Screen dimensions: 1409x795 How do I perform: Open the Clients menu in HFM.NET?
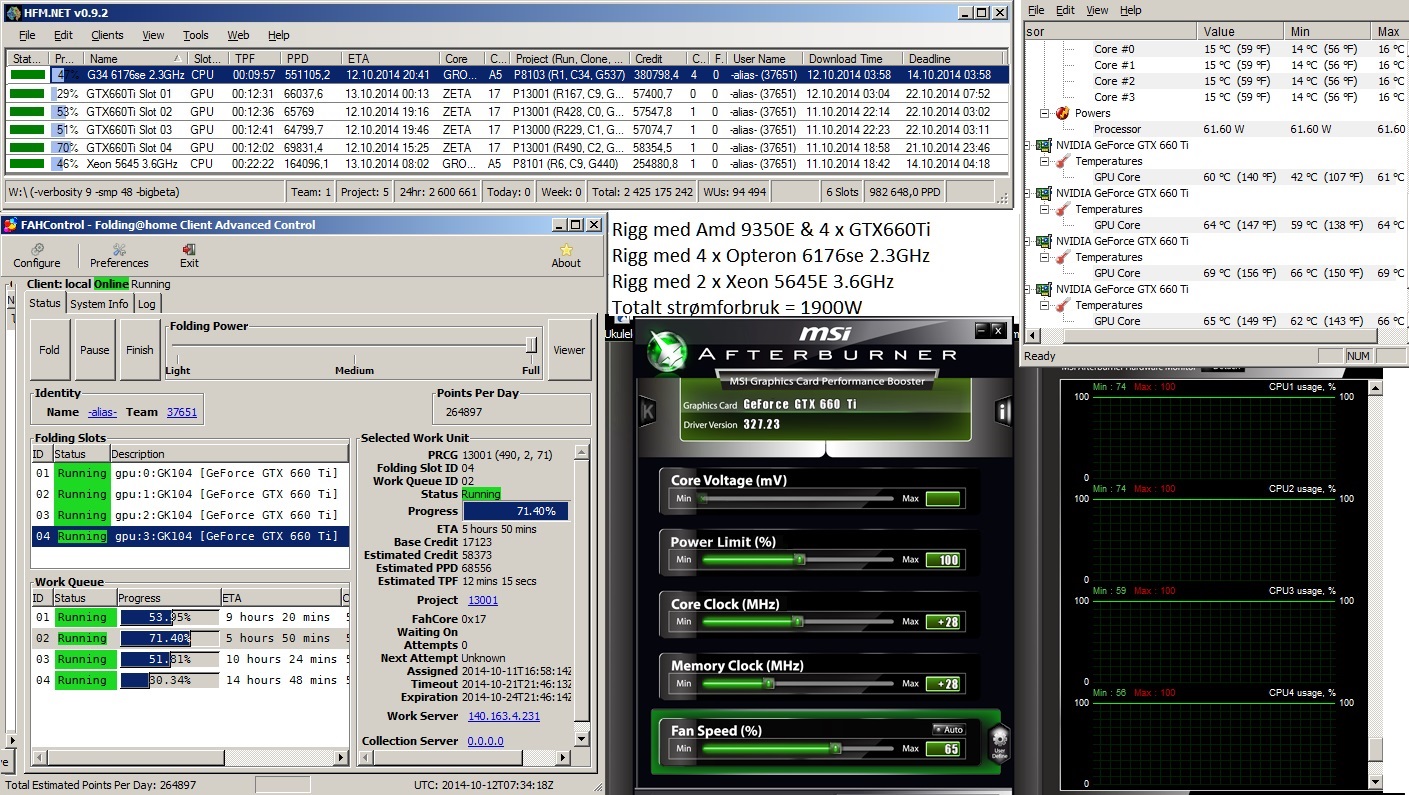107,35
